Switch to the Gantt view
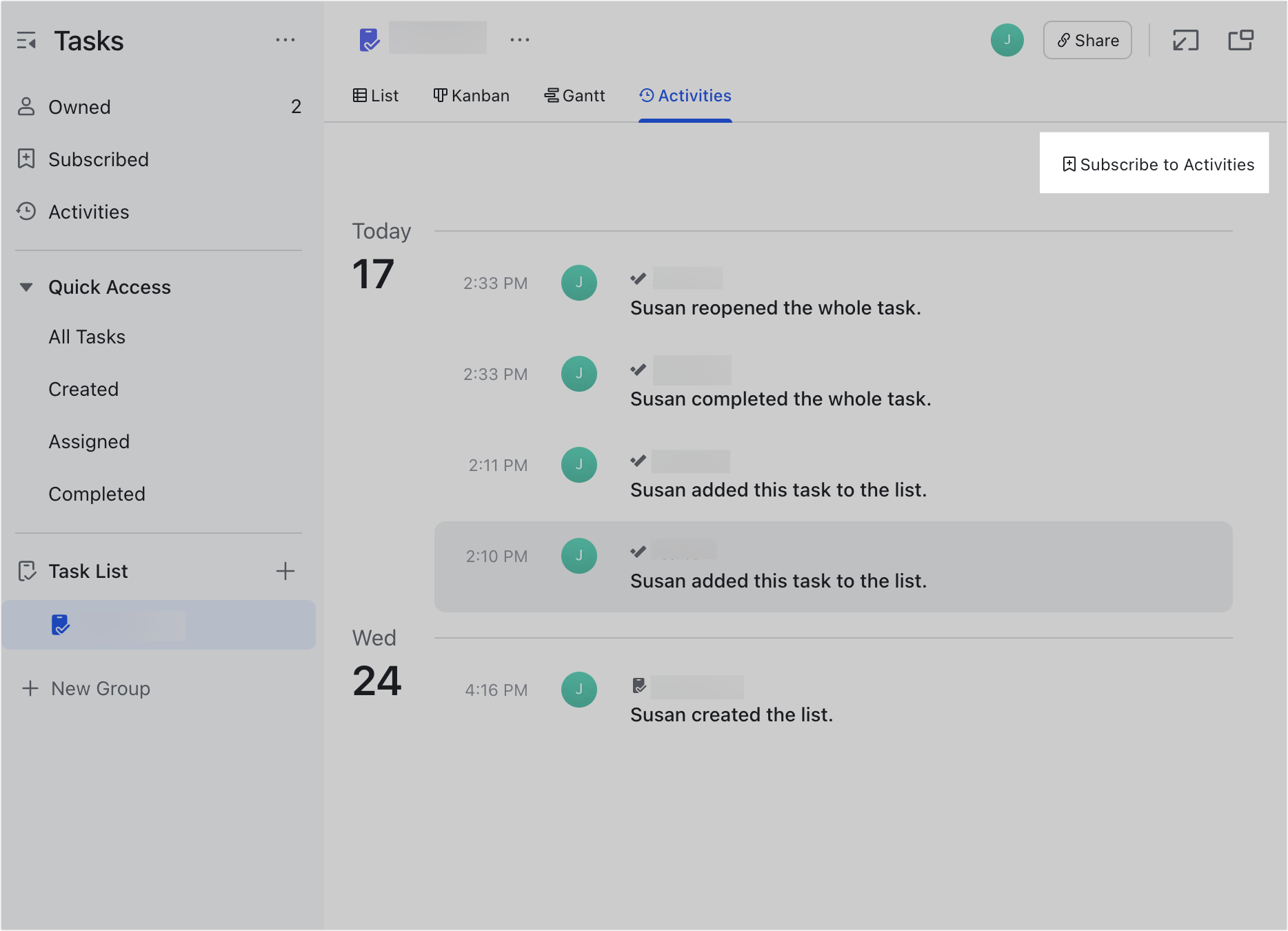 [x=574, y=95]
